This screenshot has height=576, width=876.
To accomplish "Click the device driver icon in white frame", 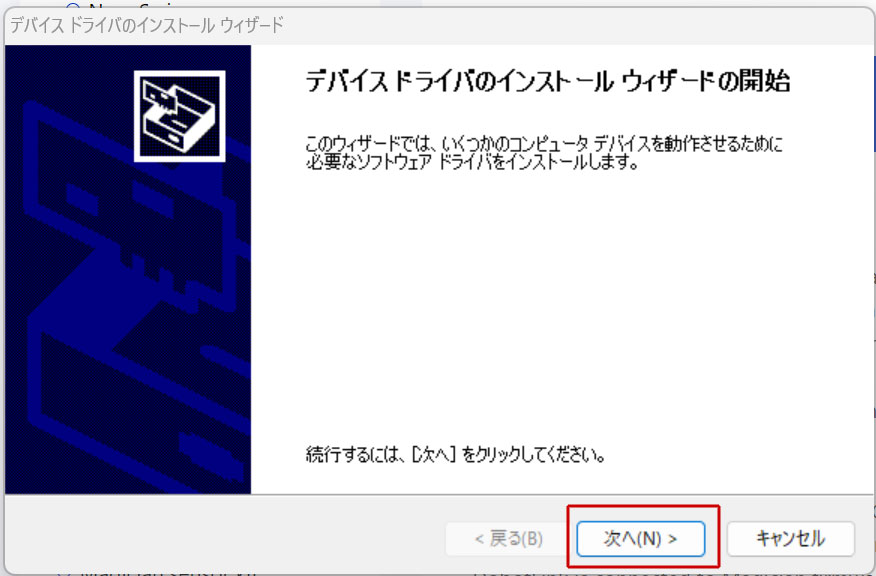I will [x=179, y=117].
